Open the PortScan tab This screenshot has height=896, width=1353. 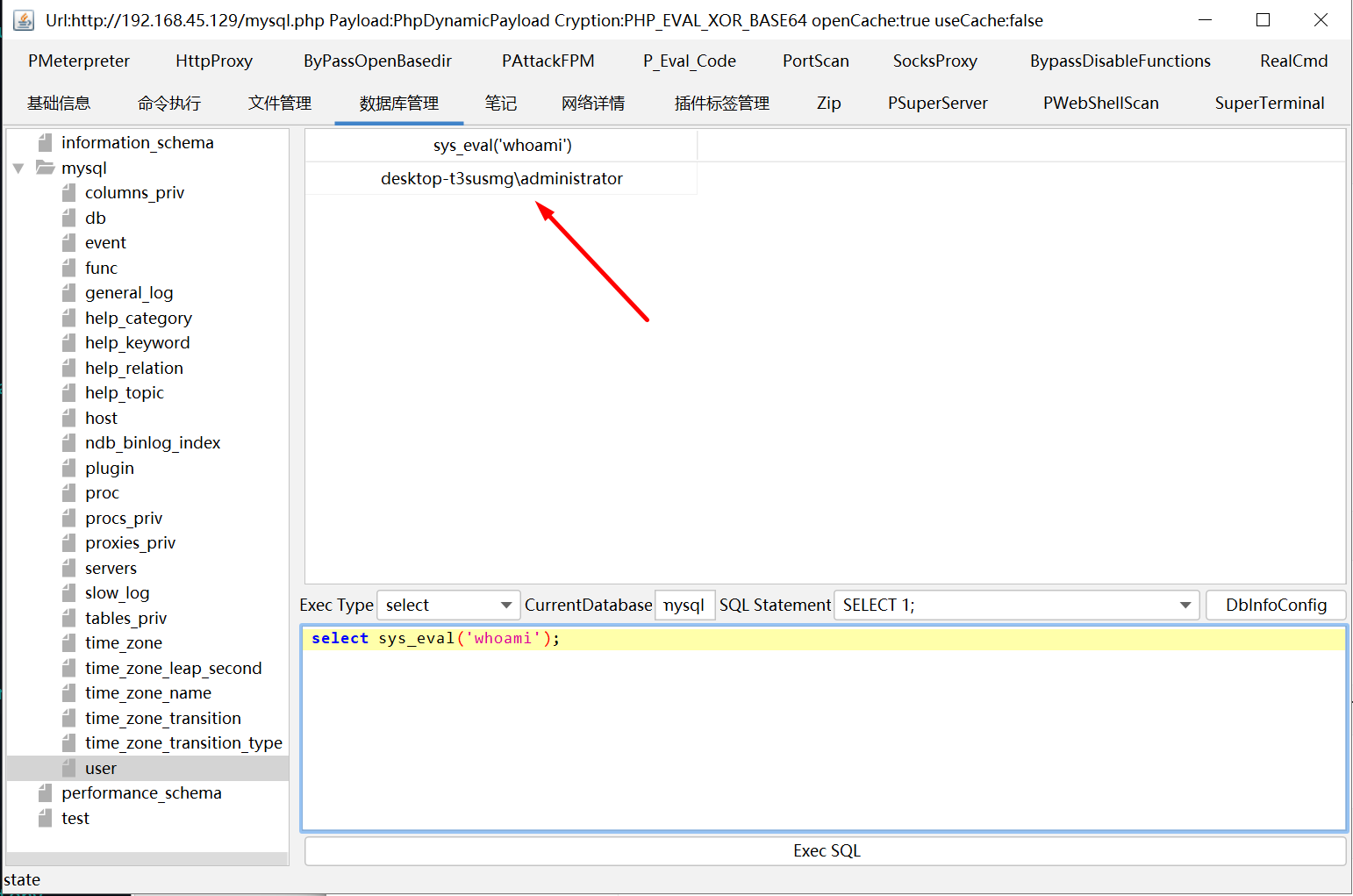tap(816, 61)
